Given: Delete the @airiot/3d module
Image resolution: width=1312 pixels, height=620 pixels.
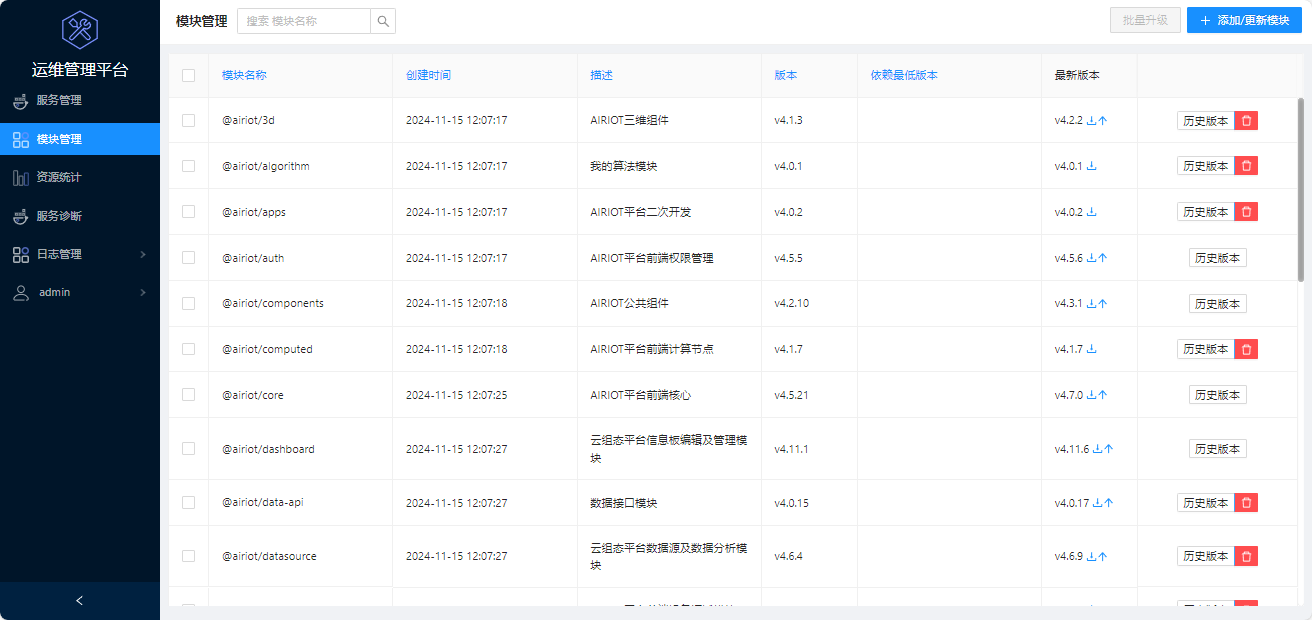Looking at the screenshot, I should point(1246,120).
